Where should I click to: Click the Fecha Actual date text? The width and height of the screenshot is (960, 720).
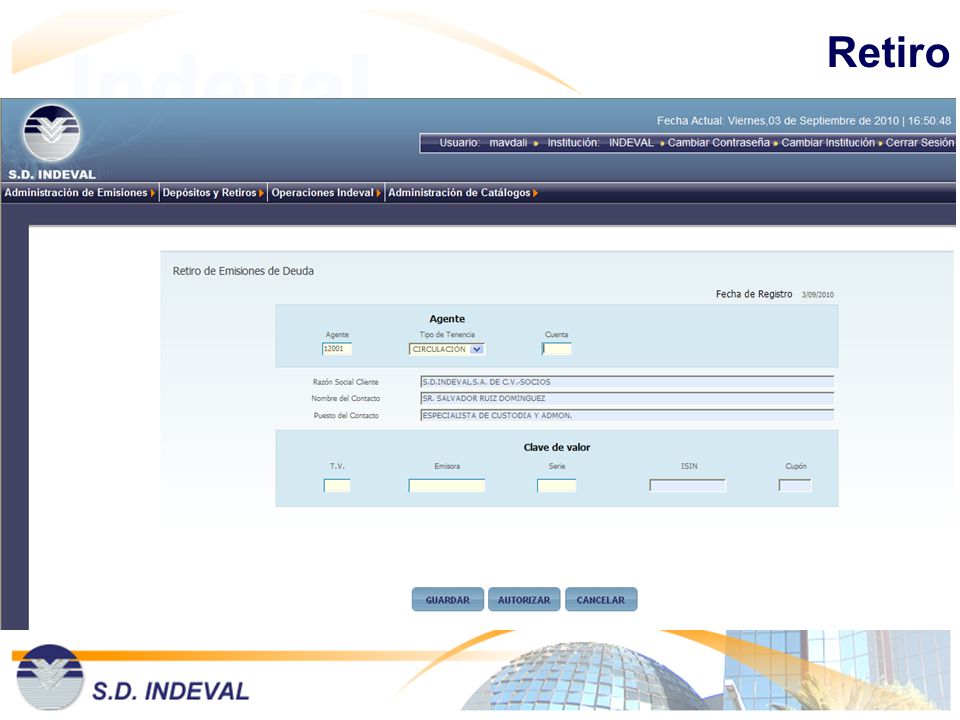point(804,121)
